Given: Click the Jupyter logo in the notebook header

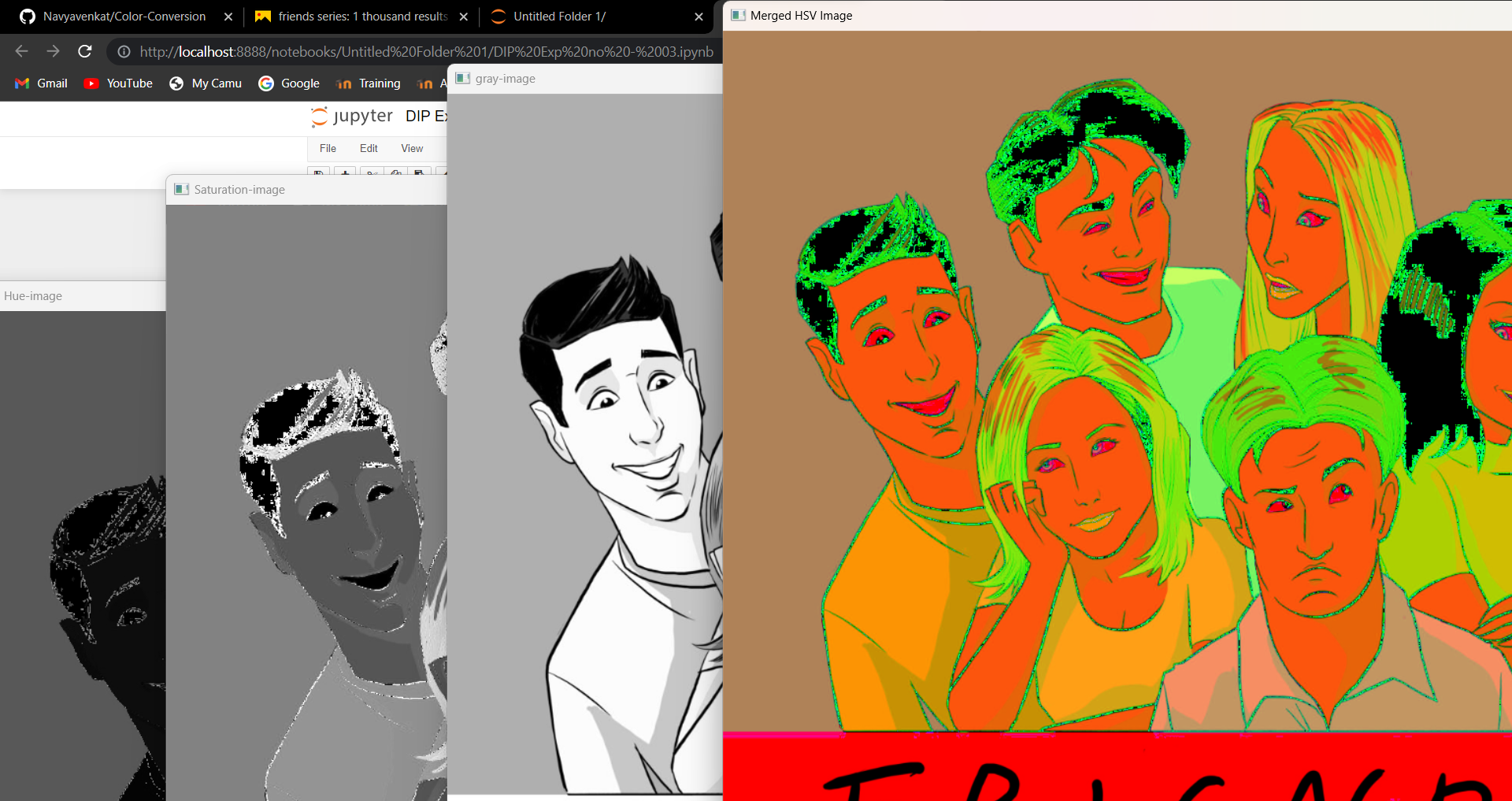Looking at the screenshot, I should 351,117.
